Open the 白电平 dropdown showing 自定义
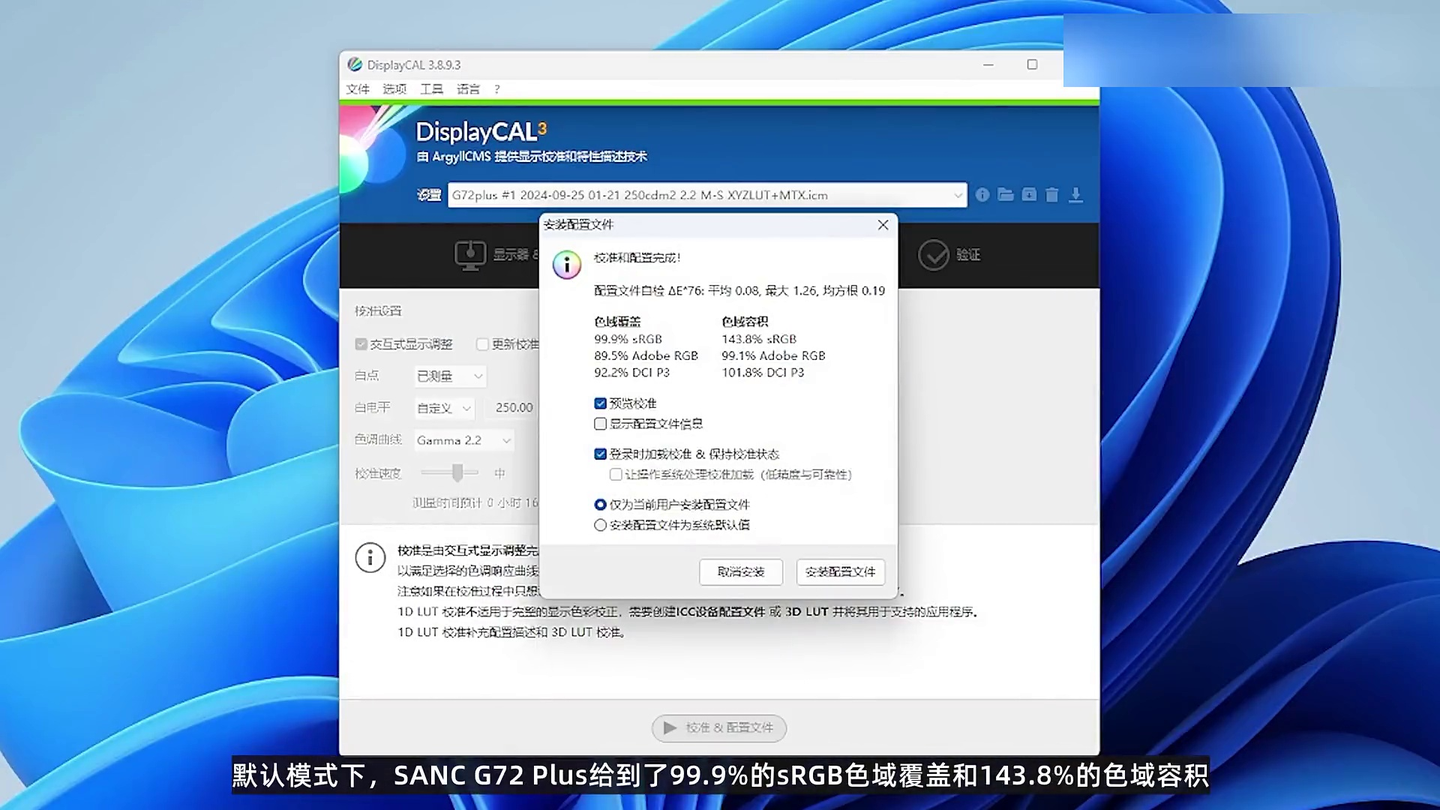1440x810 pixels. tap(444, 408)
